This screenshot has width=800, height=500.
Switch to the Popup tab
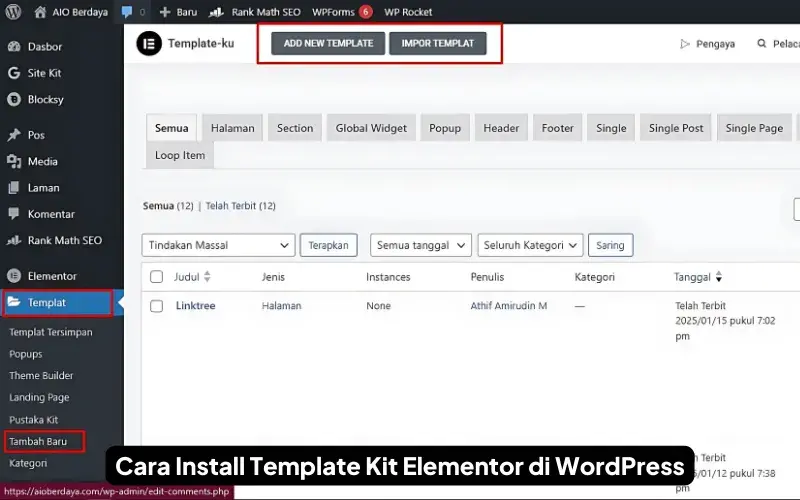pos(445,128)
